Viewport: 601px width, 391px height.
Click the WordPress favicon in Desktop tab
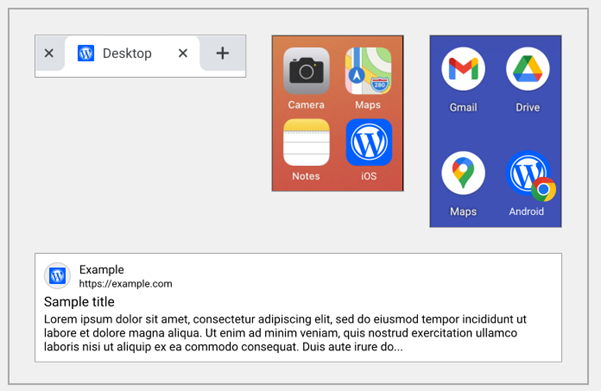click(x=86, y=53)
